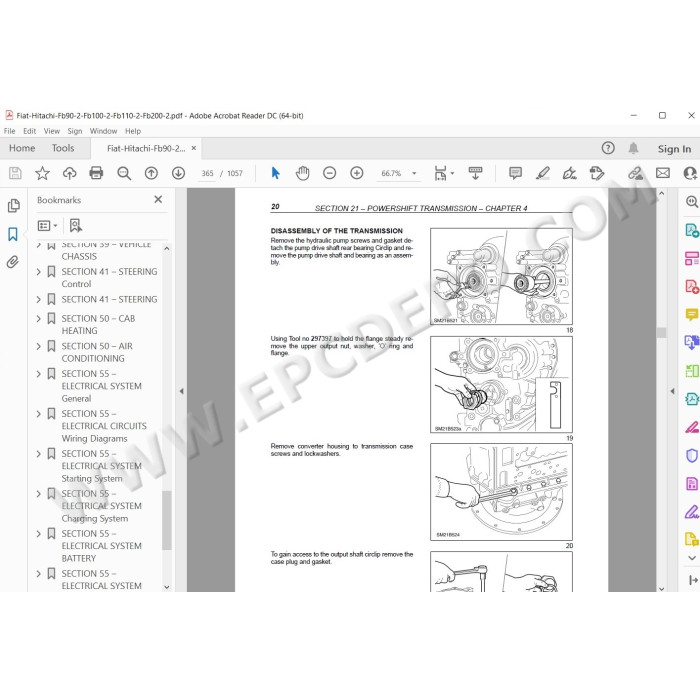Expand SECTION 50 – AIR CONDITIONING bookmark
This screenshot has height=700, width=700.
38,346
